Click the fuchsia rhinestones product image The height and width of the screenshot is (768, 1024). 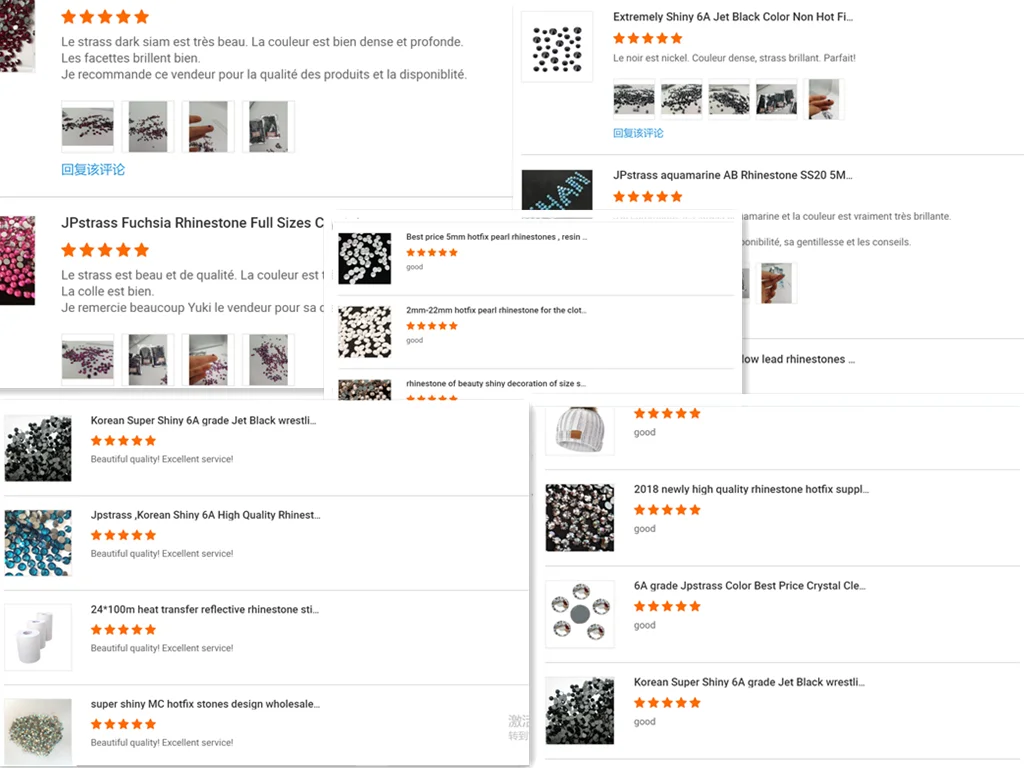[17, 261]
